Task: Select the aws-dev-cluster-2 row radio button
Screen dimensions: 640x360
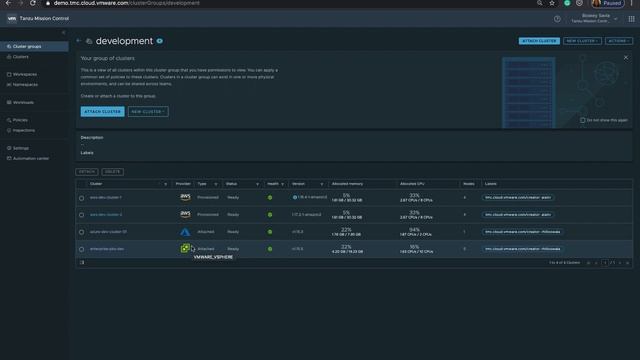Action: pos(82,215)
